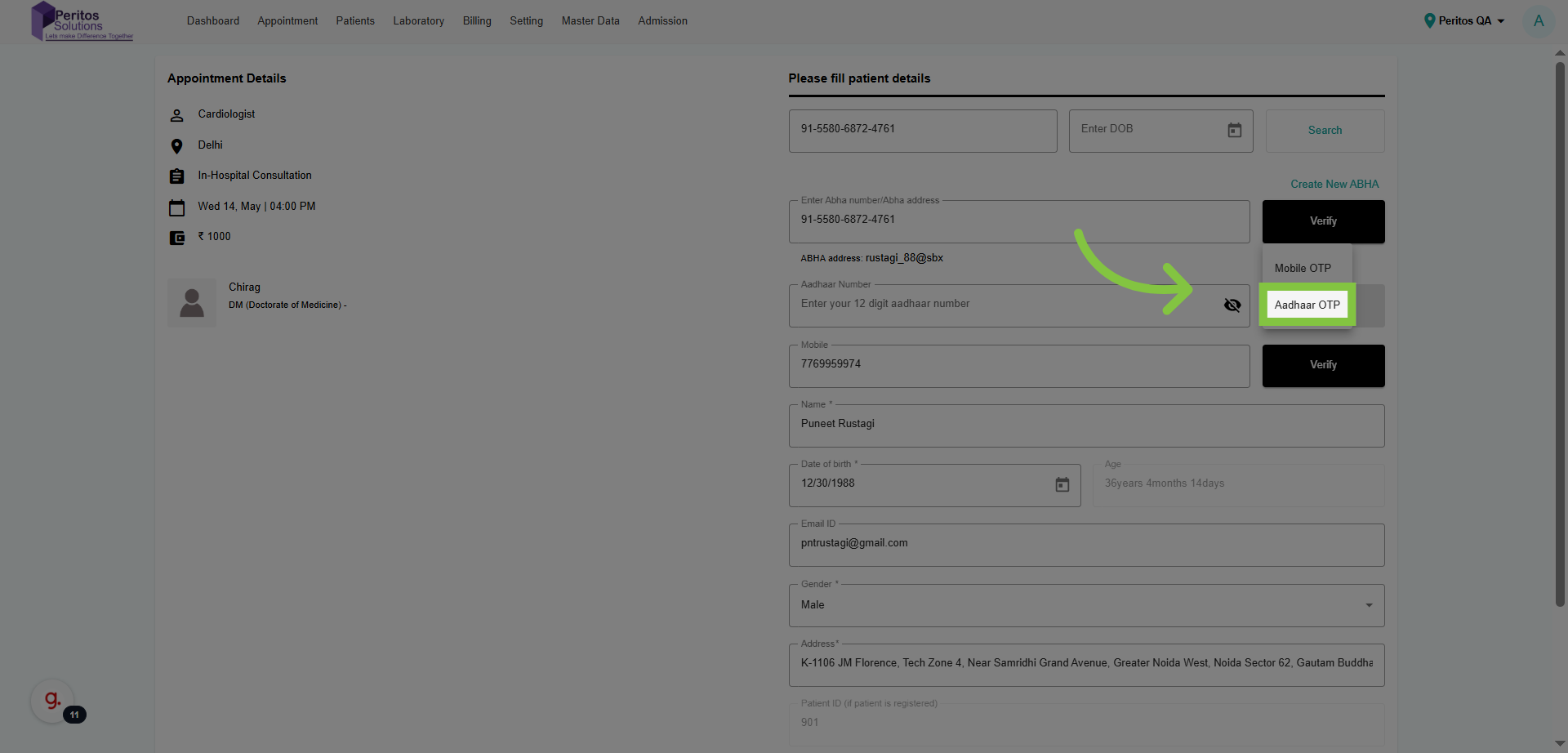The image size is (1568, 753).
Task: Open the Laboratory menu
Action: click(418, 21)
